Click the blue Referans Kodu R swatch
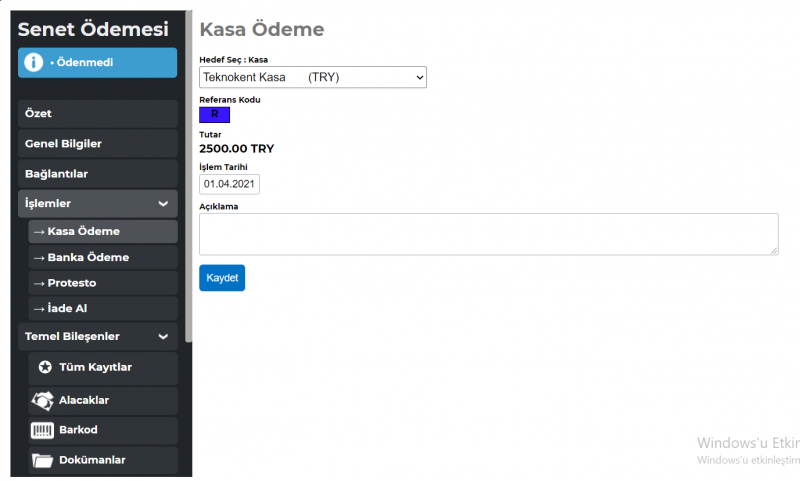800x481 pixels. (x=214, y=115)
